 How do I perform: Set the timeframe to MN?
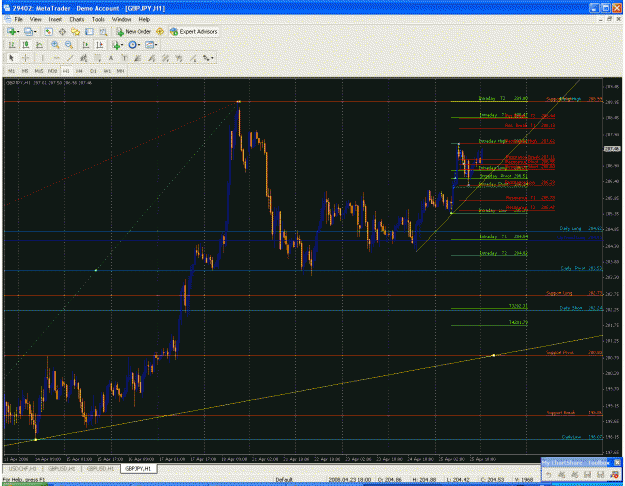(x=120, y=71)
